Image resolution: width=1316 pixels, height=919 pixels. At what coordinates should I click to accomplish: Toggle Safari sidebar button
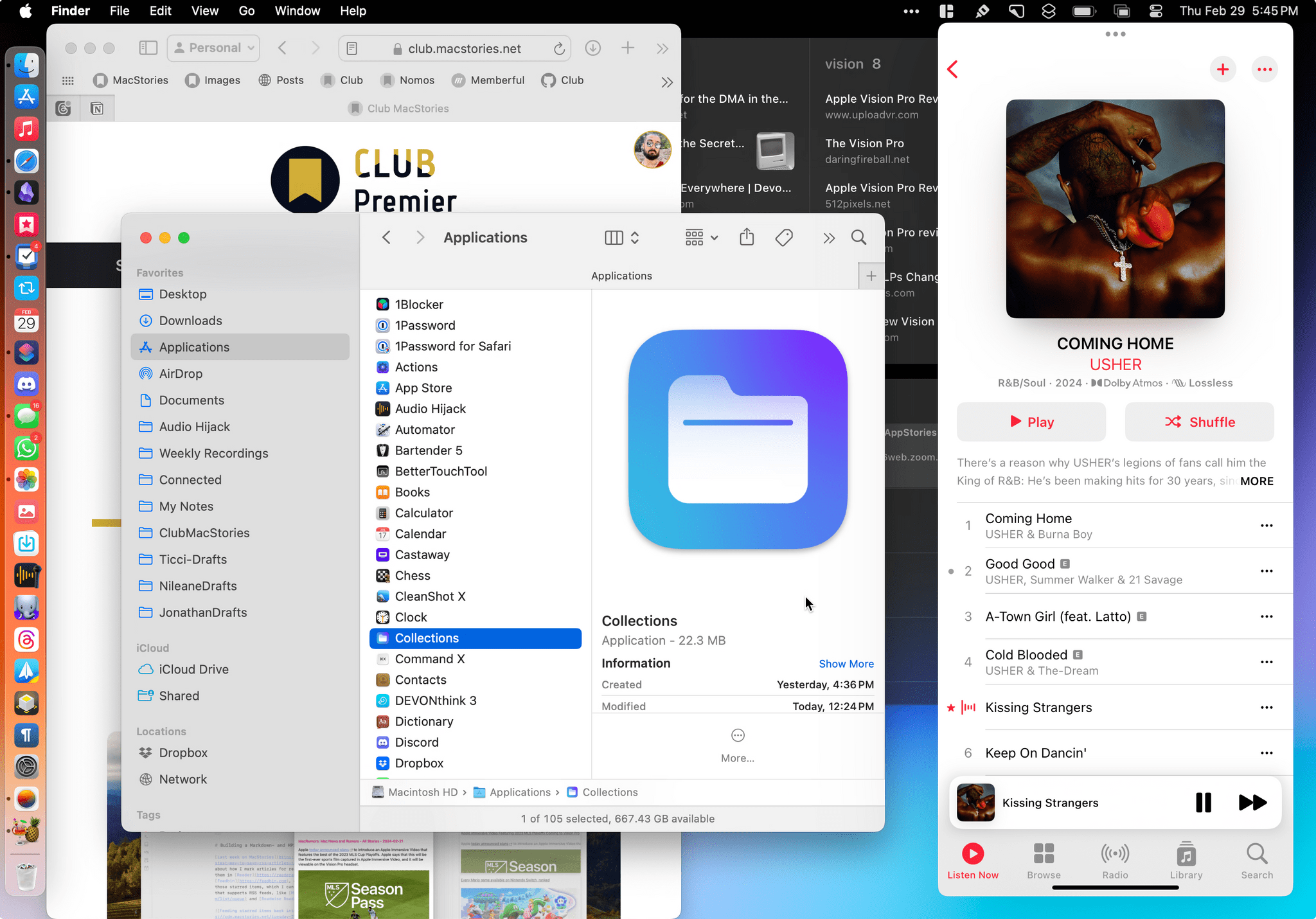(x=148, y=48)
